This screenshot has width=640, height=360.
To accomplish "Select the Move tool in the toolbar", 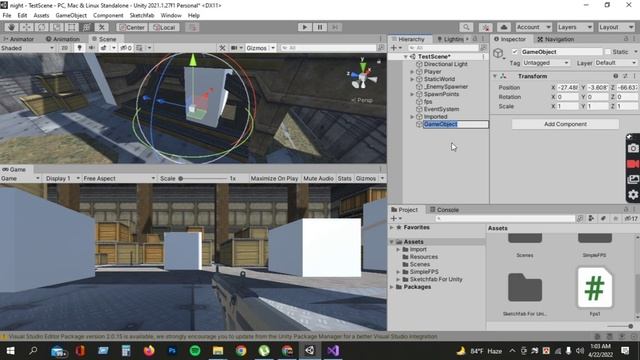I will click(x=27, y=27).
